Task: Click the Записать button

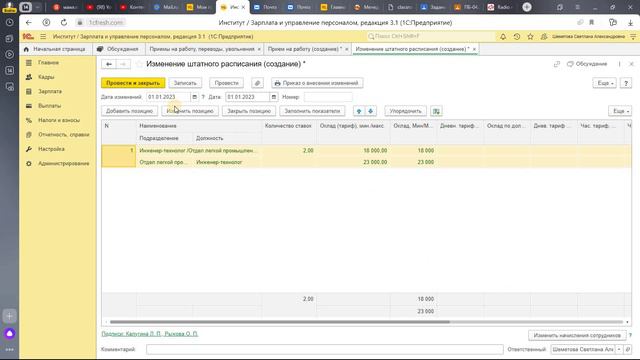Action: point(185,83)
